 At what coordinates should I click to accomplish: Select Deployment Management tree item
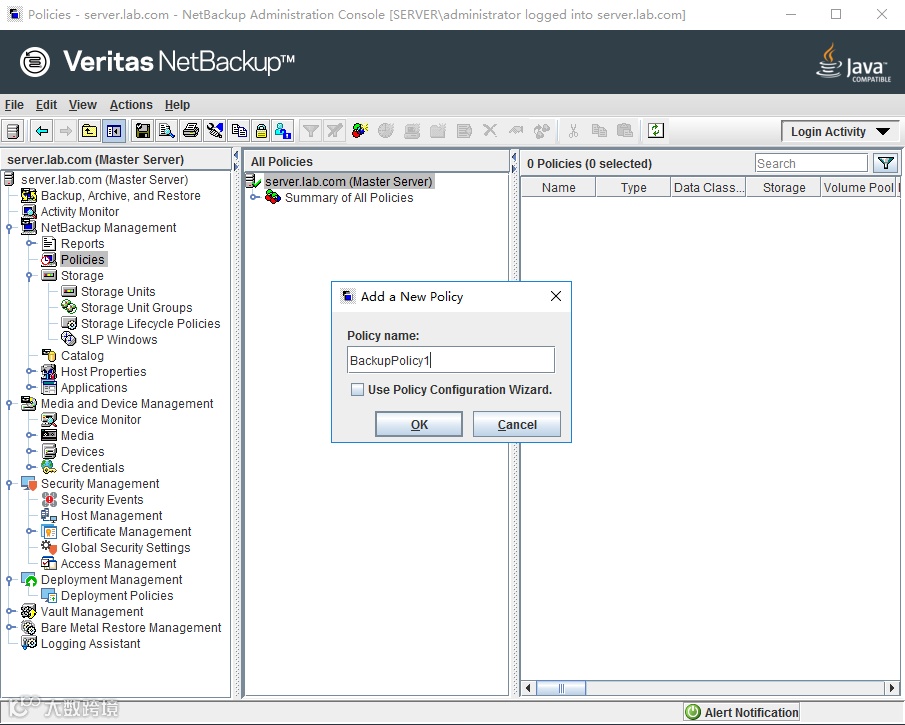coord(111,580)
